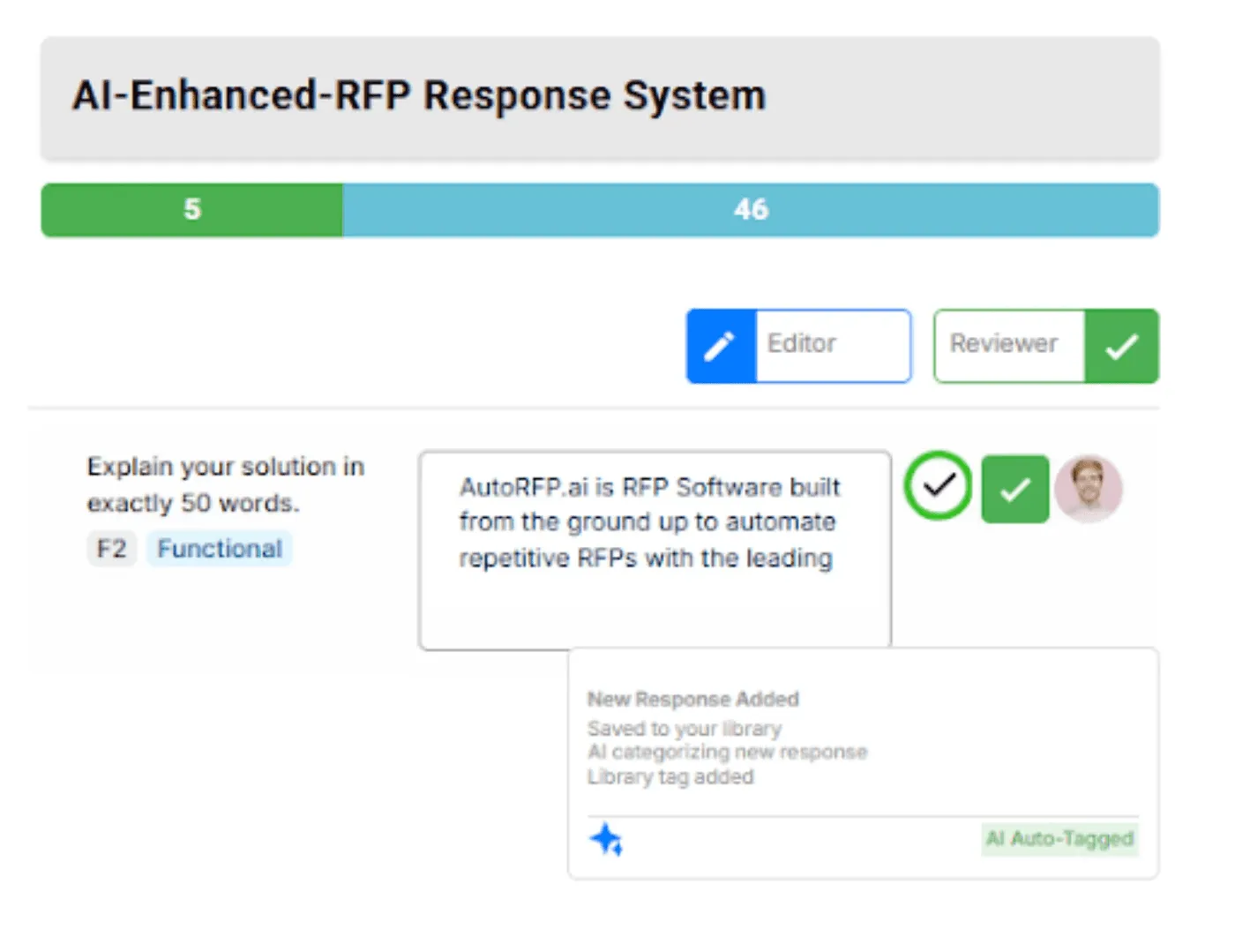Image resolution: width=1235 pixels, height=952 pixels.
Task: Click the AI-Enhanced-RFP Response System heading
Action: tap(419, 95)
